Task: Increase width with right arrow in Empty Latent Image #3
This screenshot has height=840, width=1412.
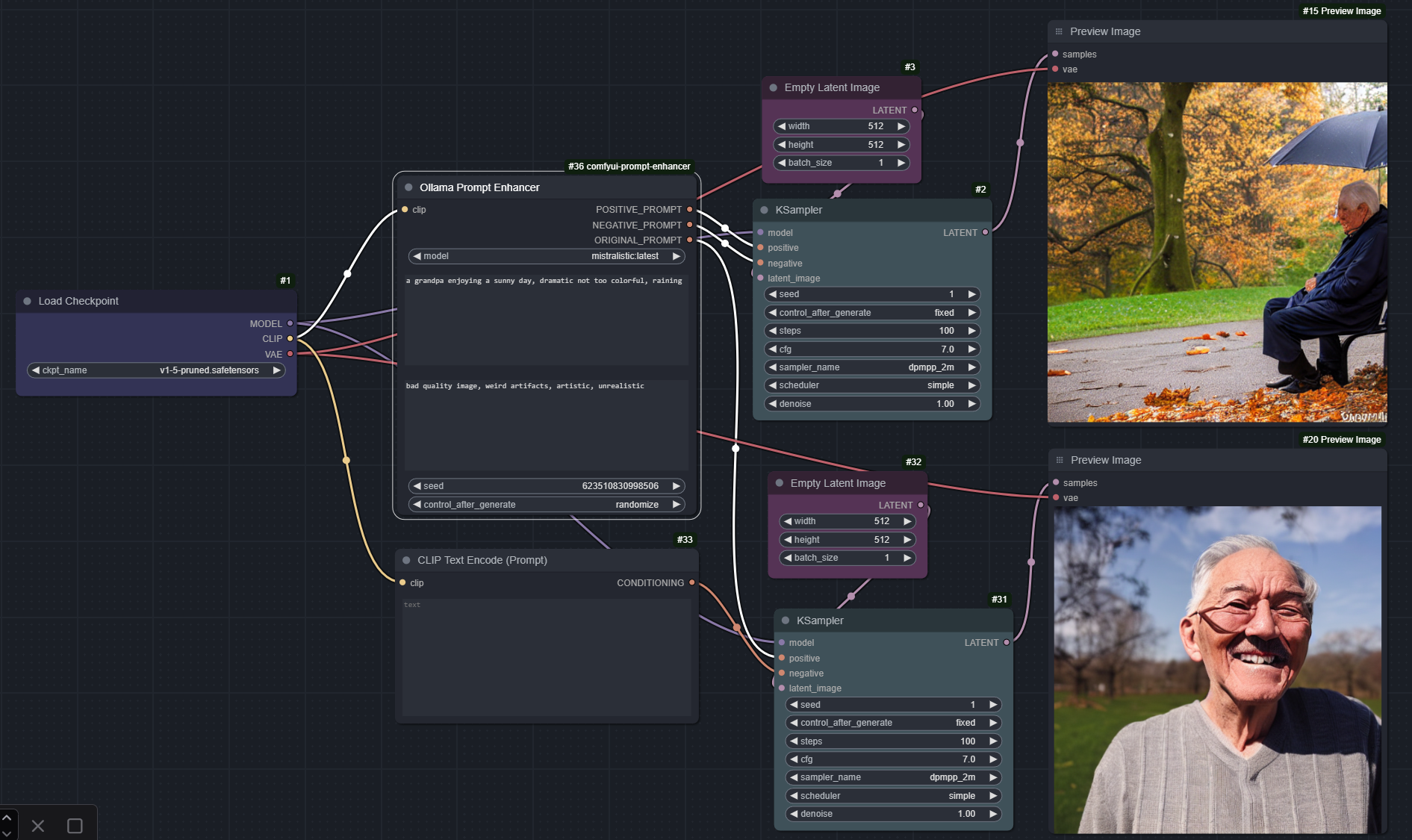Action: point(901,126)
